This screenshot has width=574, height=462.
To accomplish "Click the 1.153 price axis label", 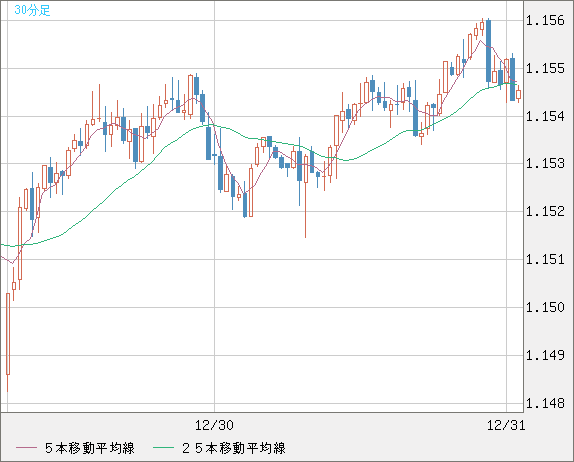I will [545, 163].
